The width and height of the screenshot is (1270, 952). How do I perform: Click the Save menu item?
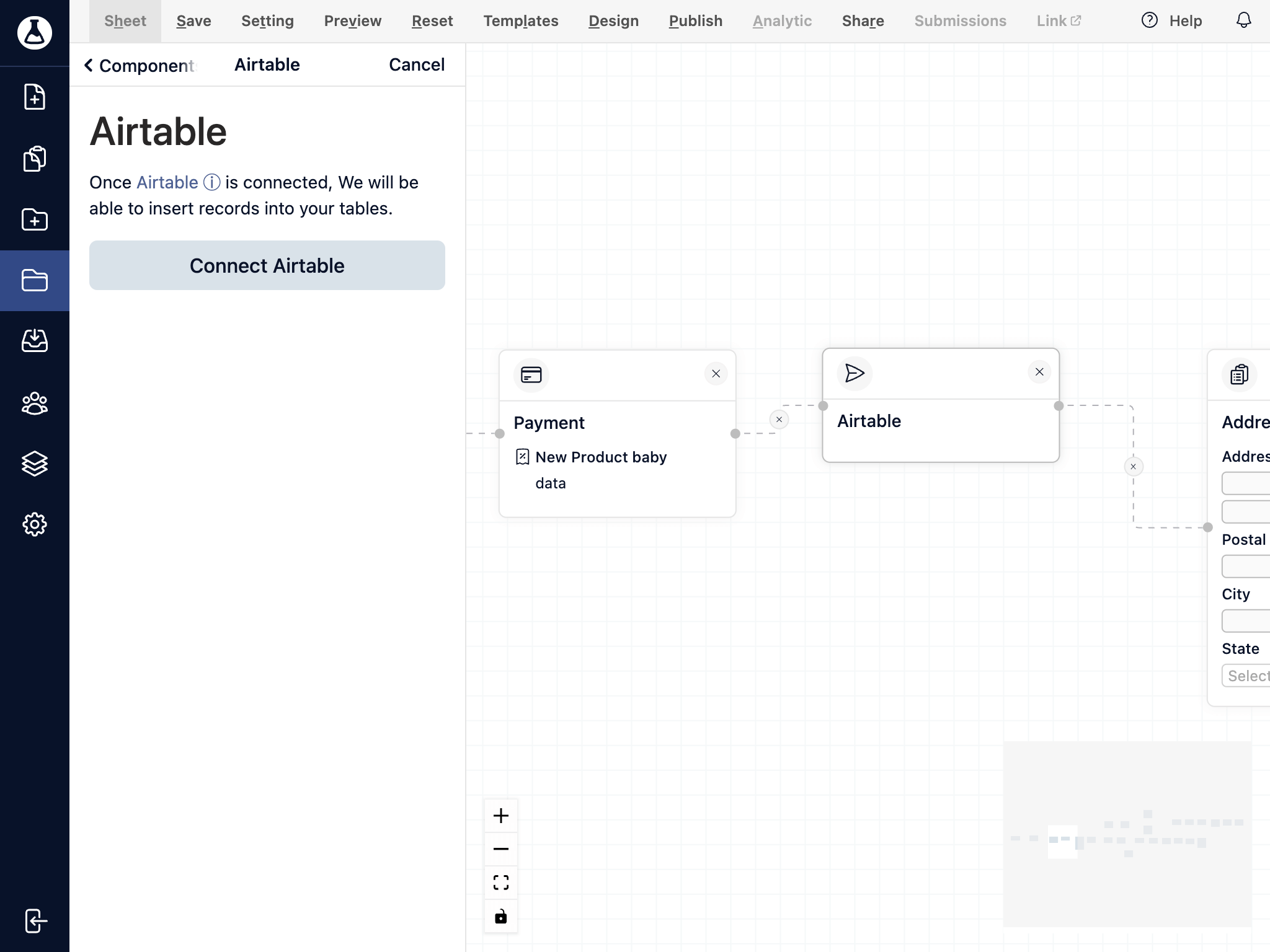(x=193, y=21)
